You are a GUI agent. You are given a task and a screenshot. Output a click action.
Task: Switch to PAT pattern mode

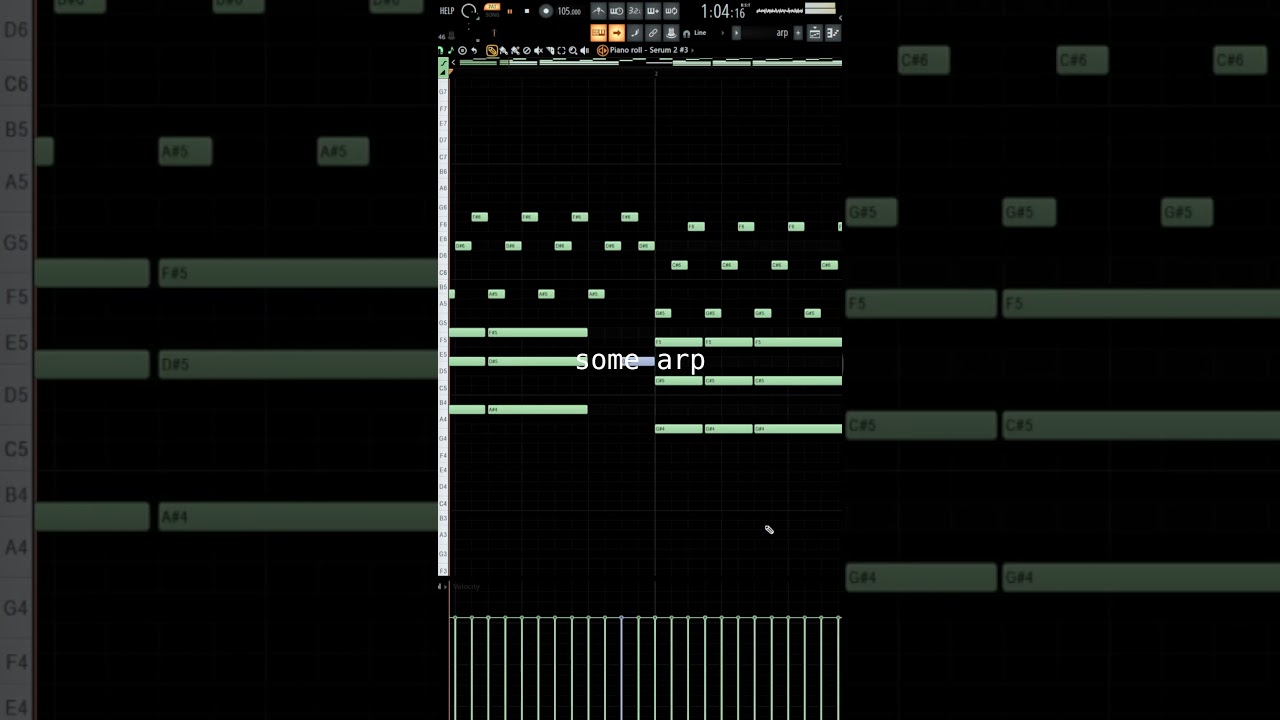pos(492,6)
